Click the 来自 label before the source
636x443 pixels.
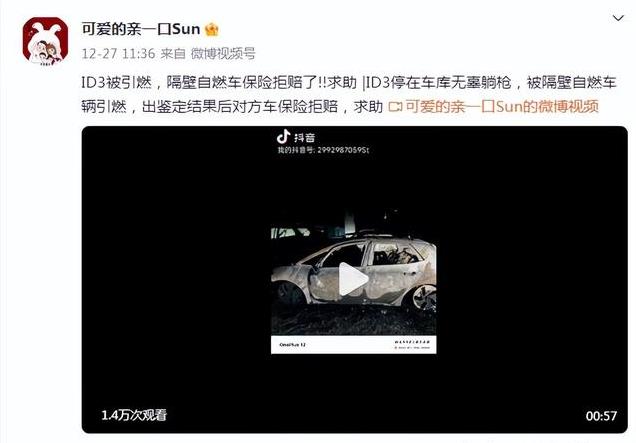click(173, 53)
